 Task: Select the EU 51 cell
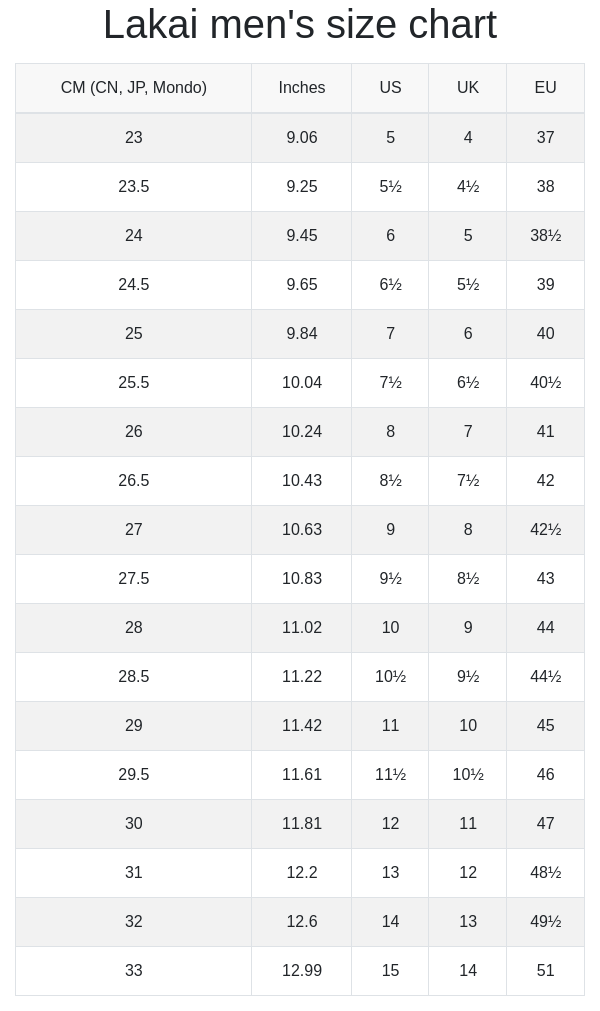tap(545, 971)
